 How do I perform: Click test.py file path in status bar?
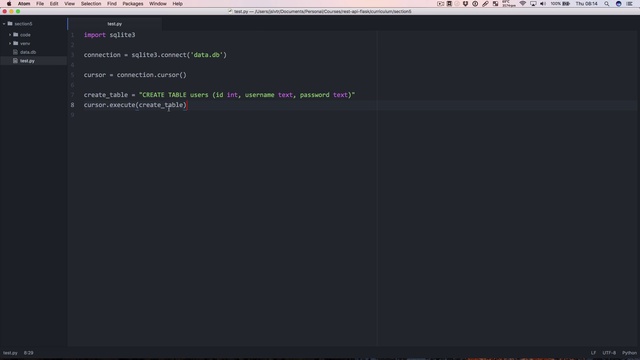click(10, 353)
